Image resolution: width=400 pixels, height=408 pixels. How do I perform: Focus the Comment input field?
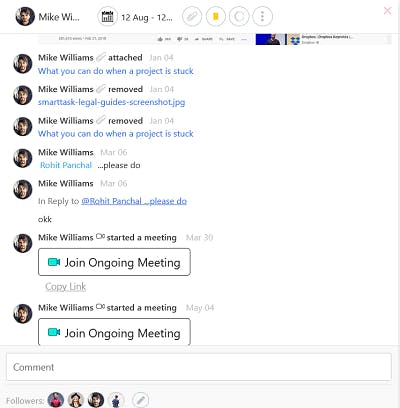coord(199,367)
